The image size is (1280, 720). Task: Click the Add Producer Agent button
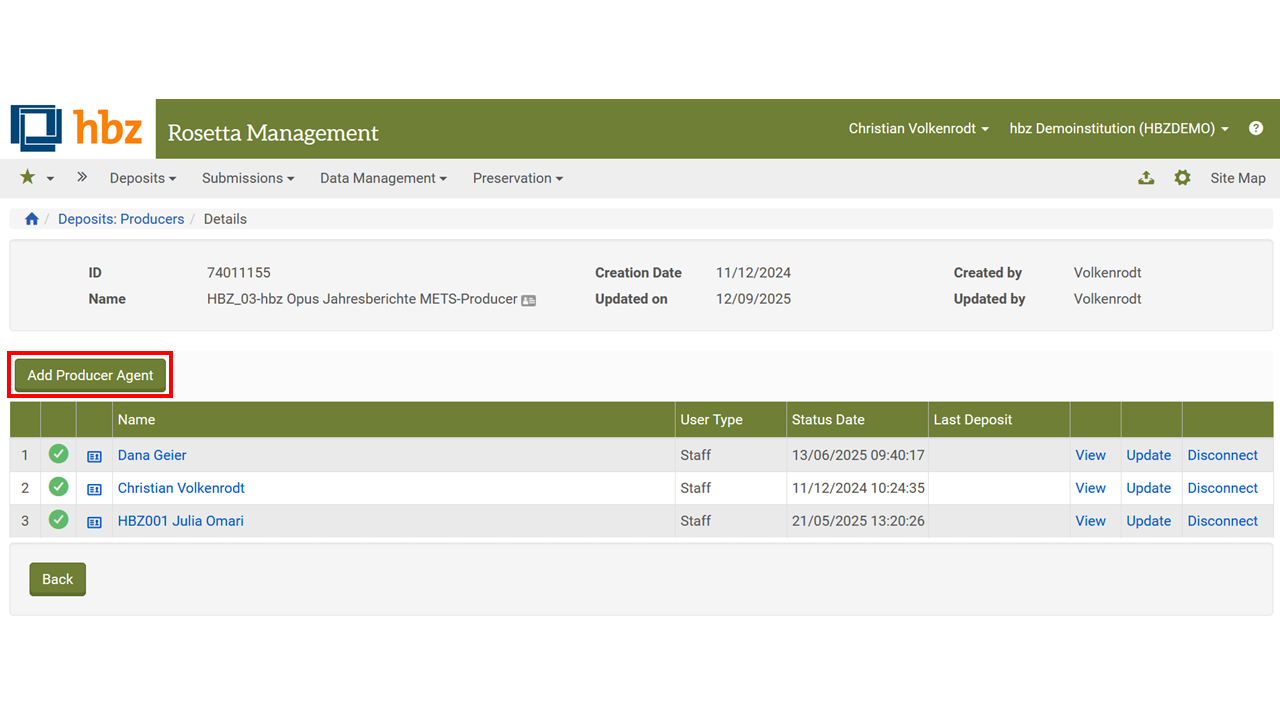[x=90, y=375]
